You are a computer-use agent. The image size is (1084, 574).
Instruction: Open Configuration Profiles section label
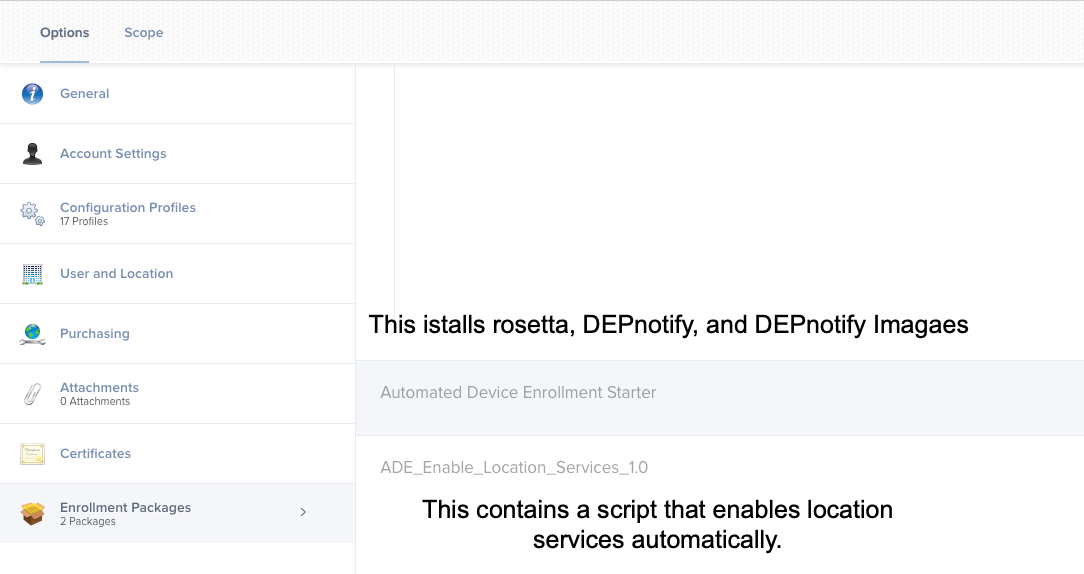[128, 207]
